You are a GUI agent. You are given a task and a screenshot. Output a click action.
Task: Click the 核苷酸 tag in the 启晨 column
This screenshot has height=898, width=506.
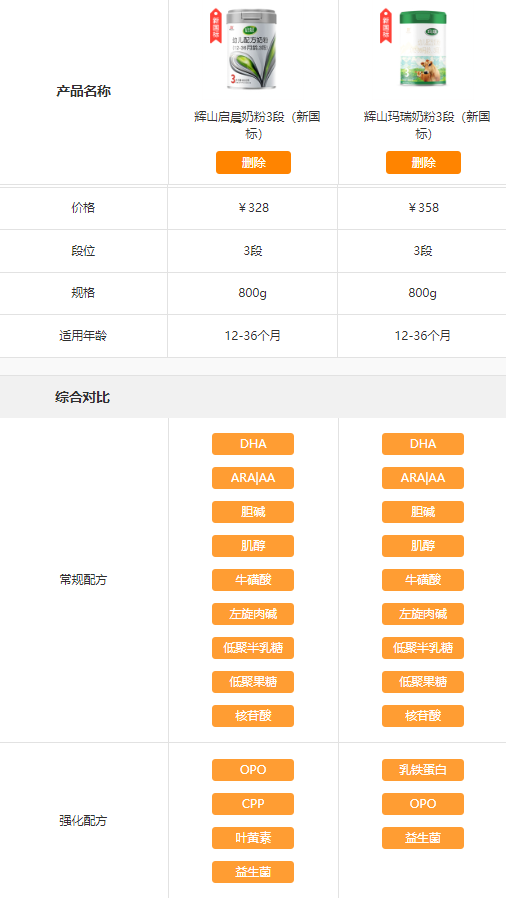[253, 716]
